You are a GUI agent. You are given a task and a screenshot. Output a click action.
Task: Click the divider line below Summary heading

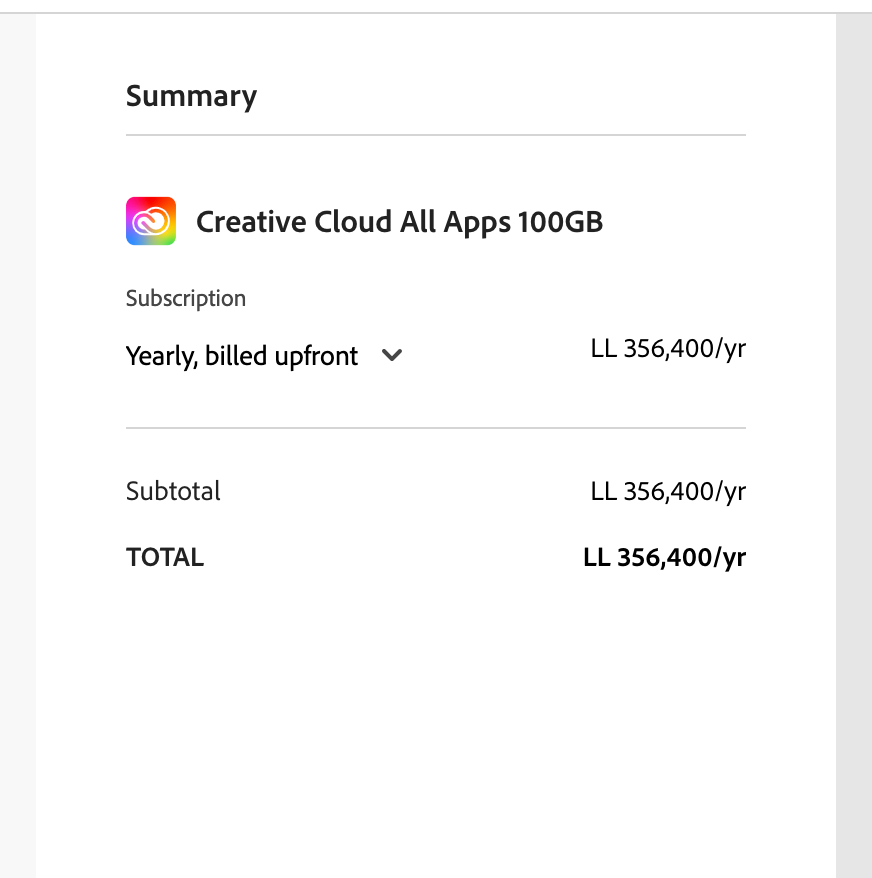point(435,135)
